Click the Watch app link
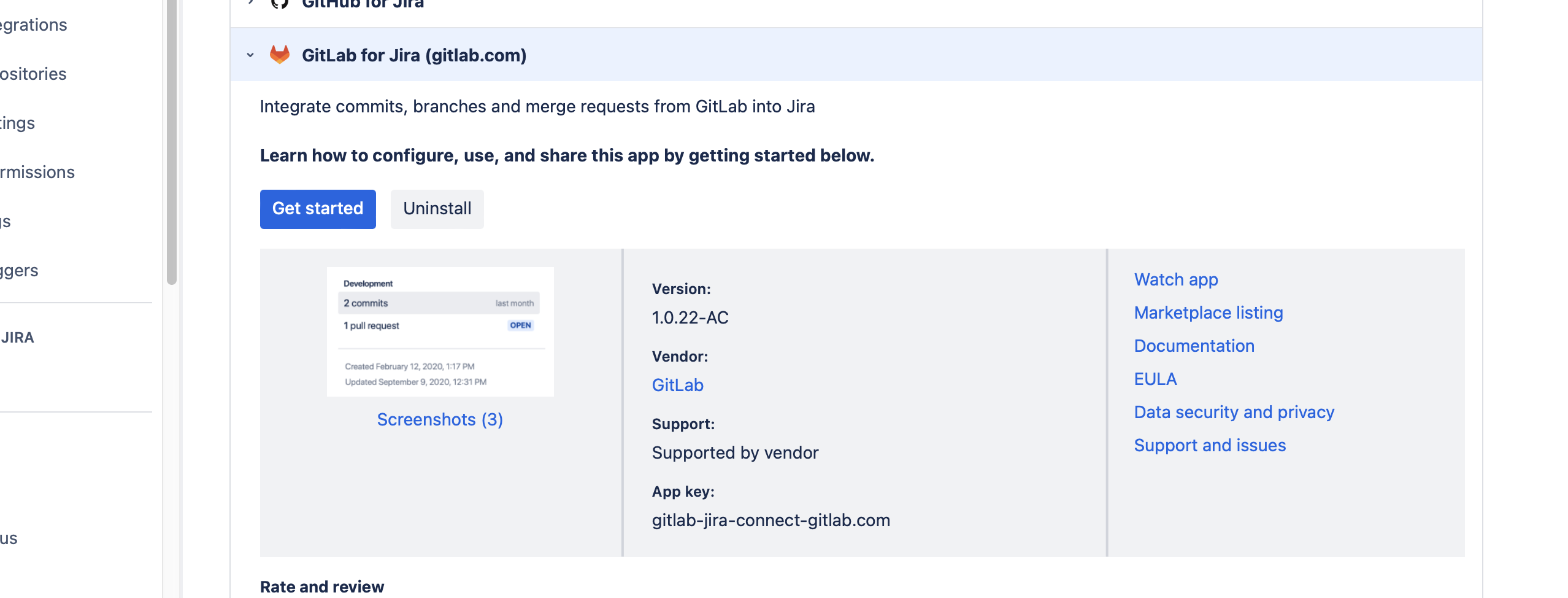 click(1175, 279)
